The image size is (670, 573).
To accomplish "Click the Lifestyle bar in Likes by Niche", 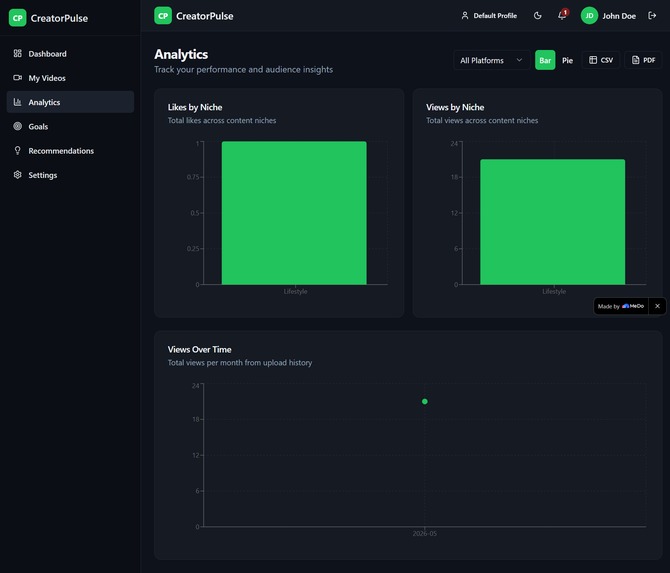I will point(294,213).
